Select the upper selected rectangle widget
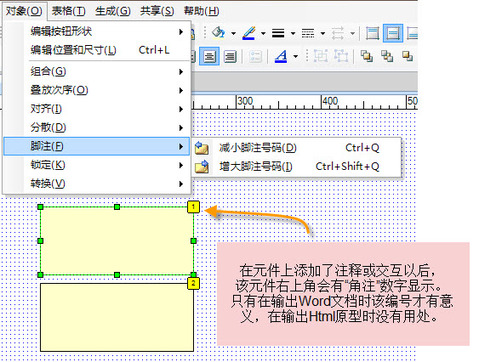 click(x=117, y=241)
